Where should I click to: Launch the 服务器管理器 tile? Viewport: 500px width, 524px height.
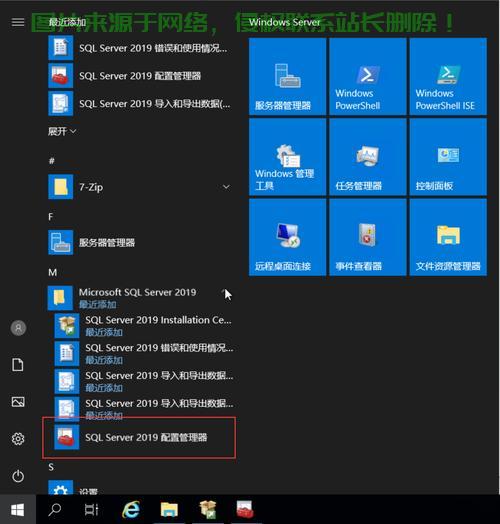(x=287, y=77)
